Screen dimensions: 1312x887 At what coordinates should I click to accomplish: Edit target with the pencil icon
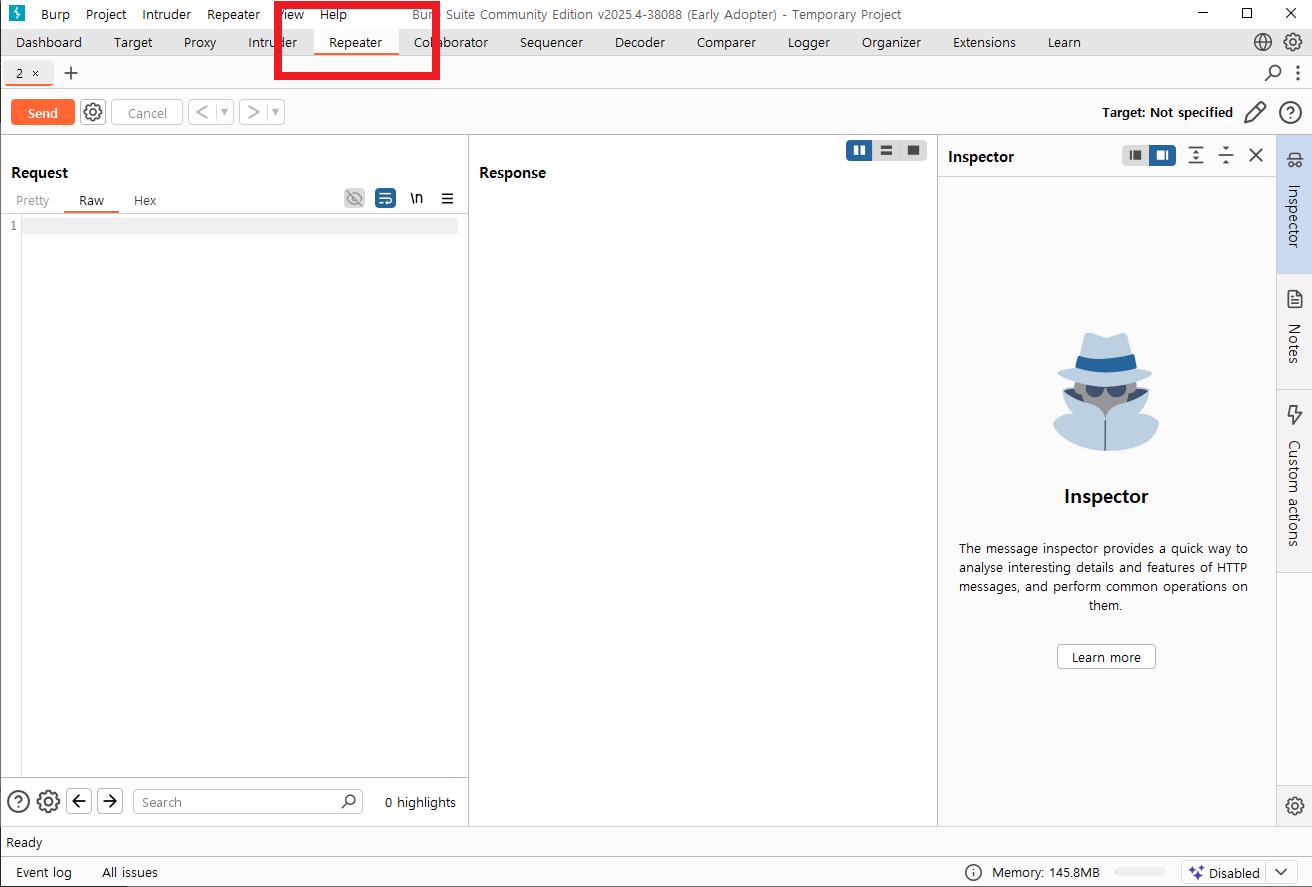tap(1254, 113)
